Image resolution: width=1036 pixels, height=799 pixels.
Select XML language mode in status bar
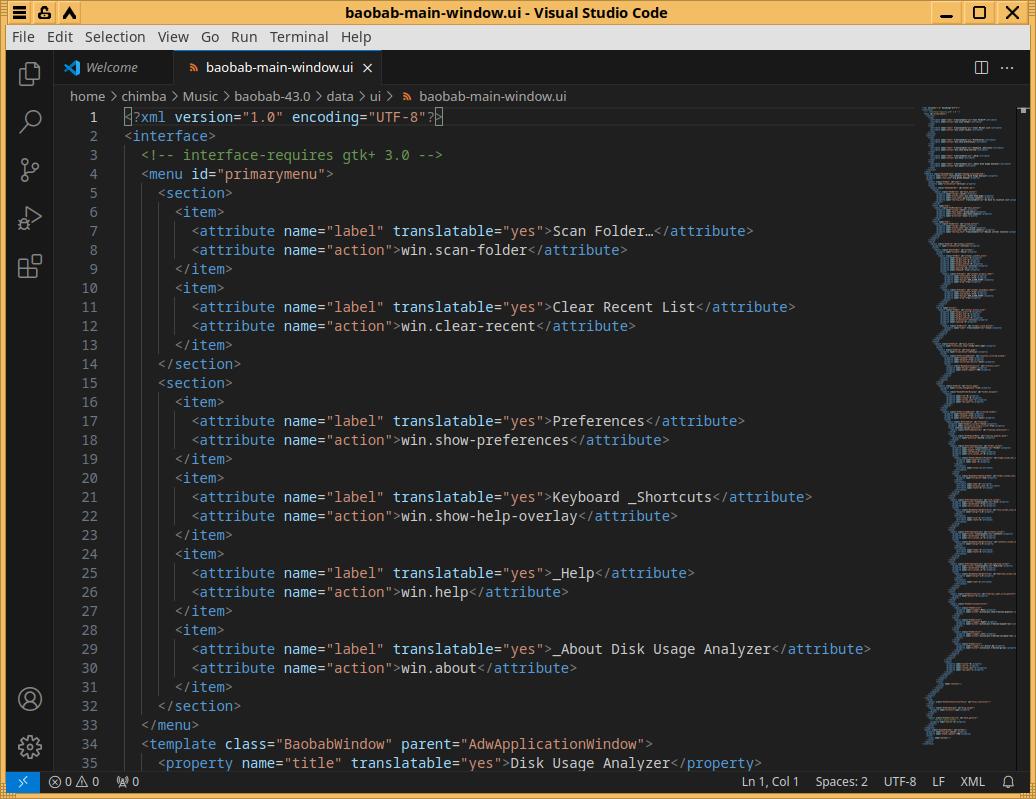pyautogui.click(x=972, y=782)
